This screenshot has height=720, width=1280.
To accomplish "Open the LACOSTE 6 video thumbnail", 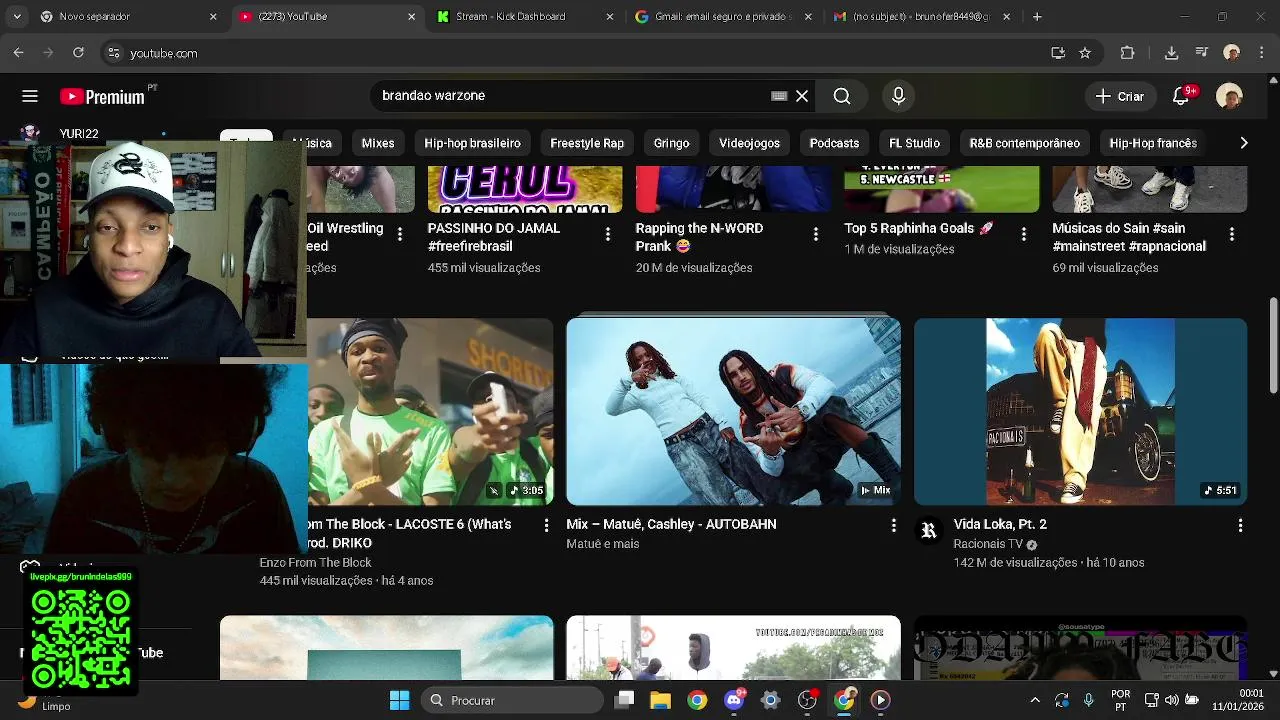I will pyautogui.click(x=430, y=412).
